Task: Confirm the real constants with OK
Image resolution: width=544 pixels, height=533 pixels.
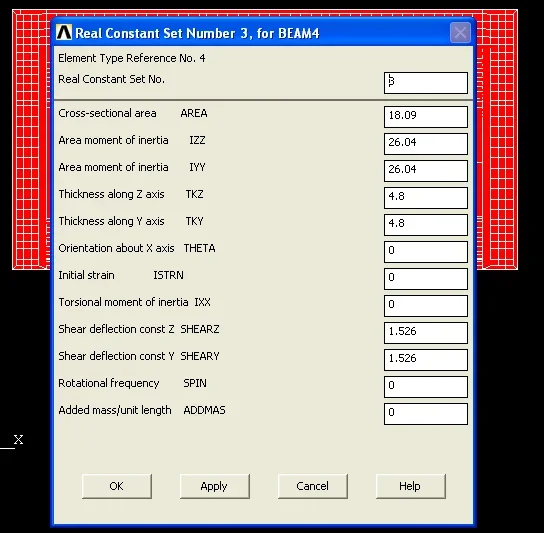Action: point(117,486)
